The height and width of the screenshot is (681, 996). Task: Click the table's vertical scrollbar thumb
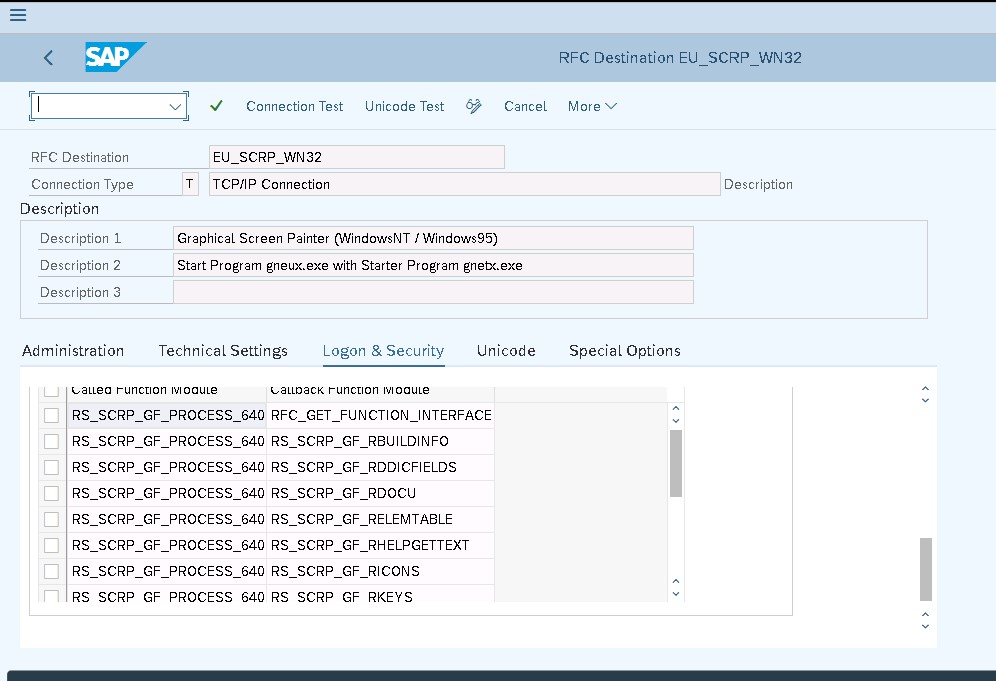(x=676, y=464)
